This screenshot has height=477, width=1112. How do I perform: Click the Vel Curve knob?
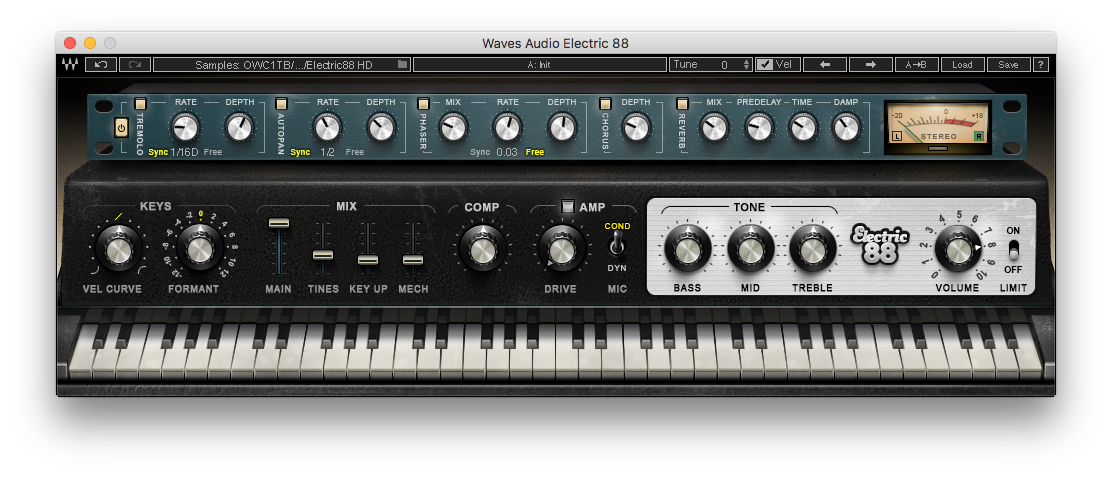119,249
